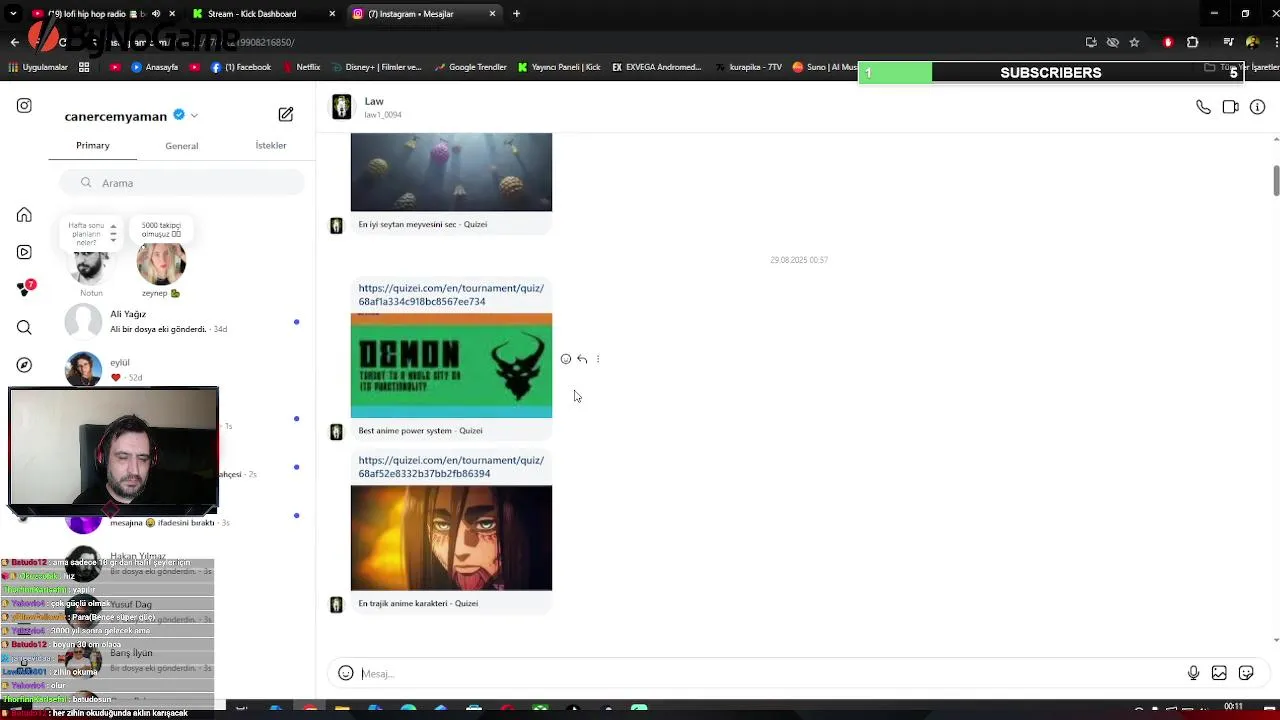Viewport: 1280px width, 720px height.
Task: Open the Explore compass icon
Action: click(x=24, y=365)
